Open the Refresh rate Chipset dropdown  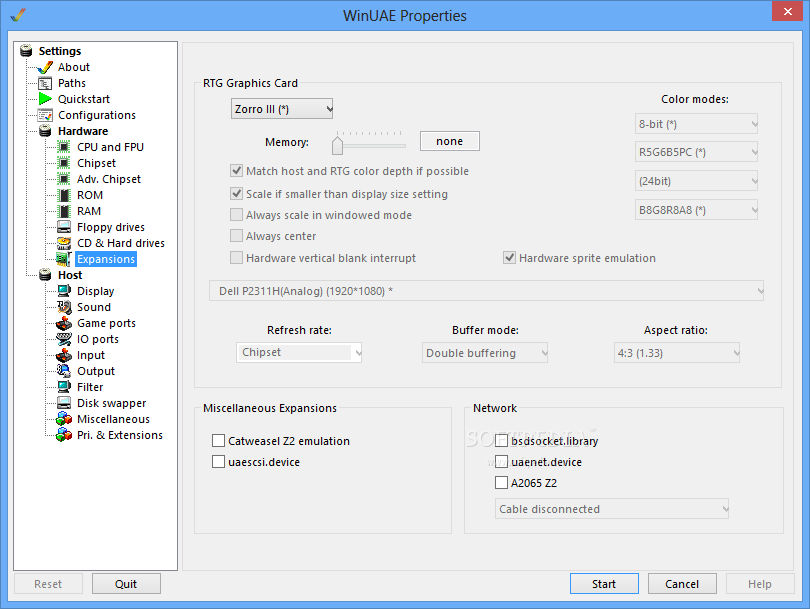click(299, 352)
